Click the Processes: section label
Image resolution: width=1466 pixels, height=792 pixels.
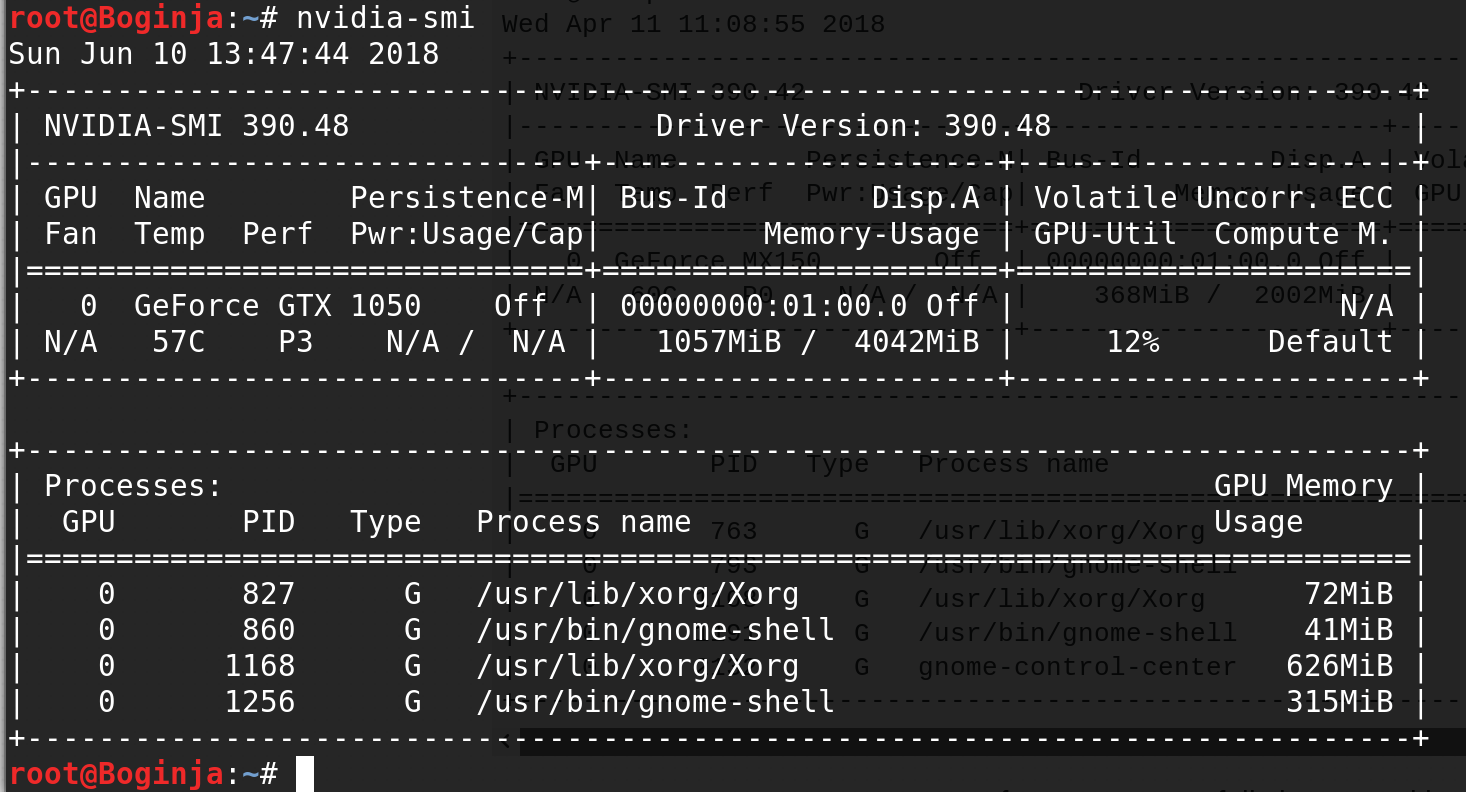pyautogui.click(x=134, y=486)
